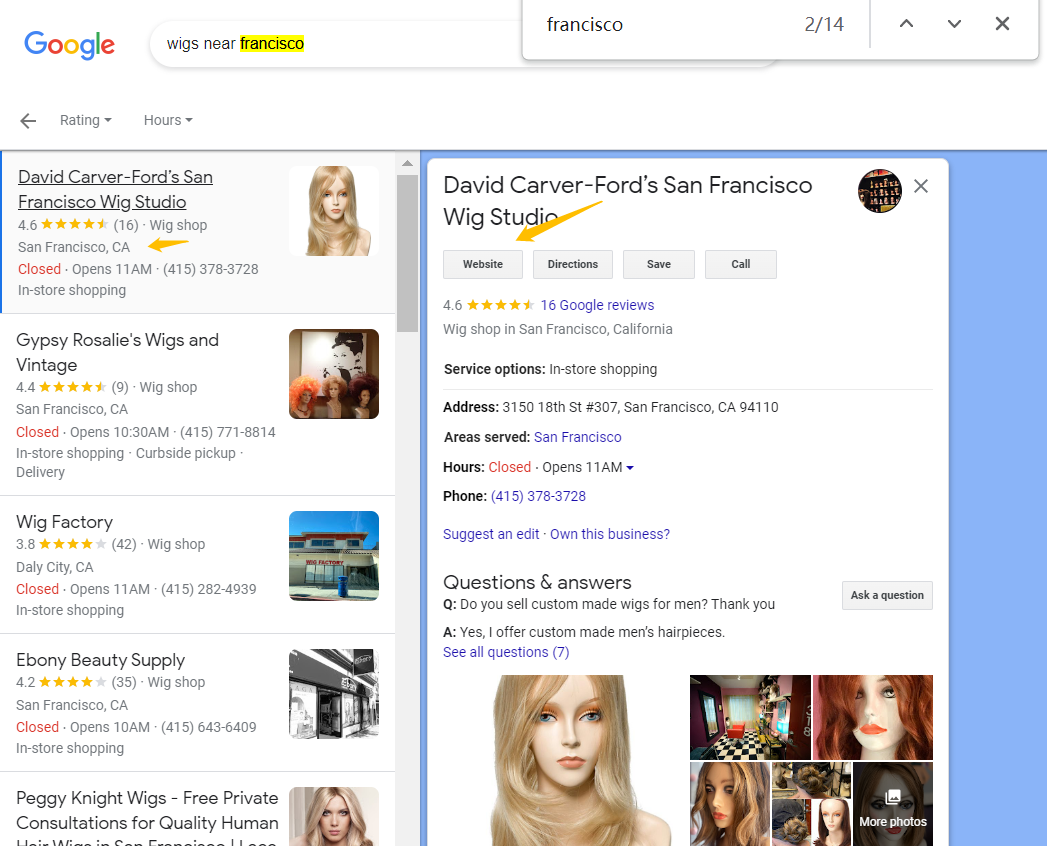
Task: Click Wig Factory phone (415) 282-4939
Action: point(208,589)
